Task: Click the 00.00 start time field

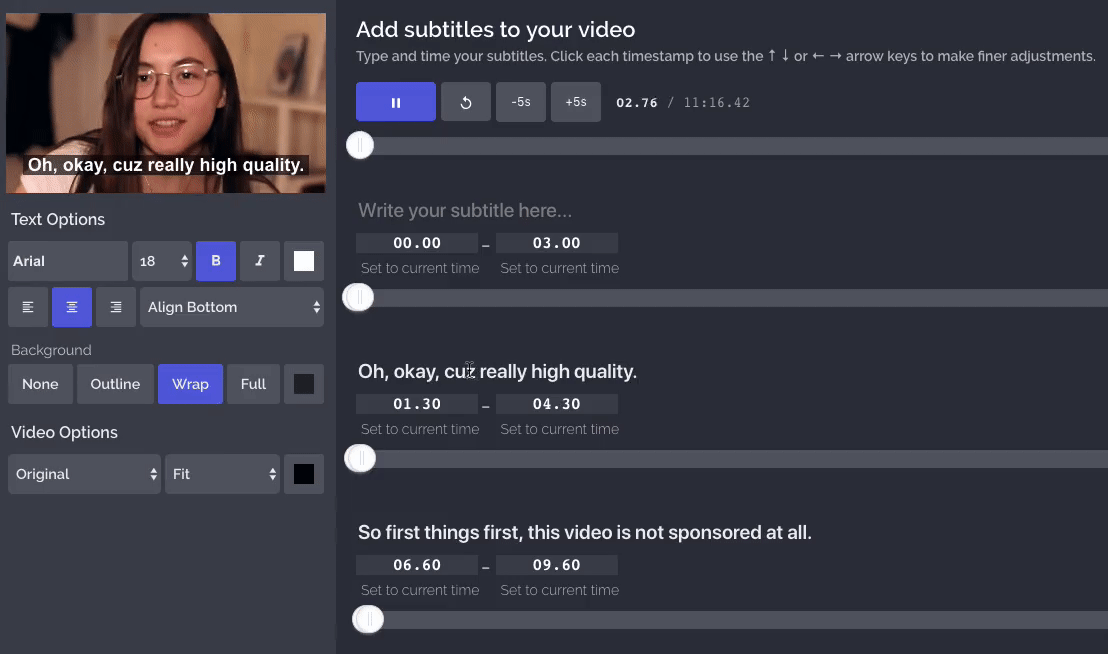Action: 417,243
